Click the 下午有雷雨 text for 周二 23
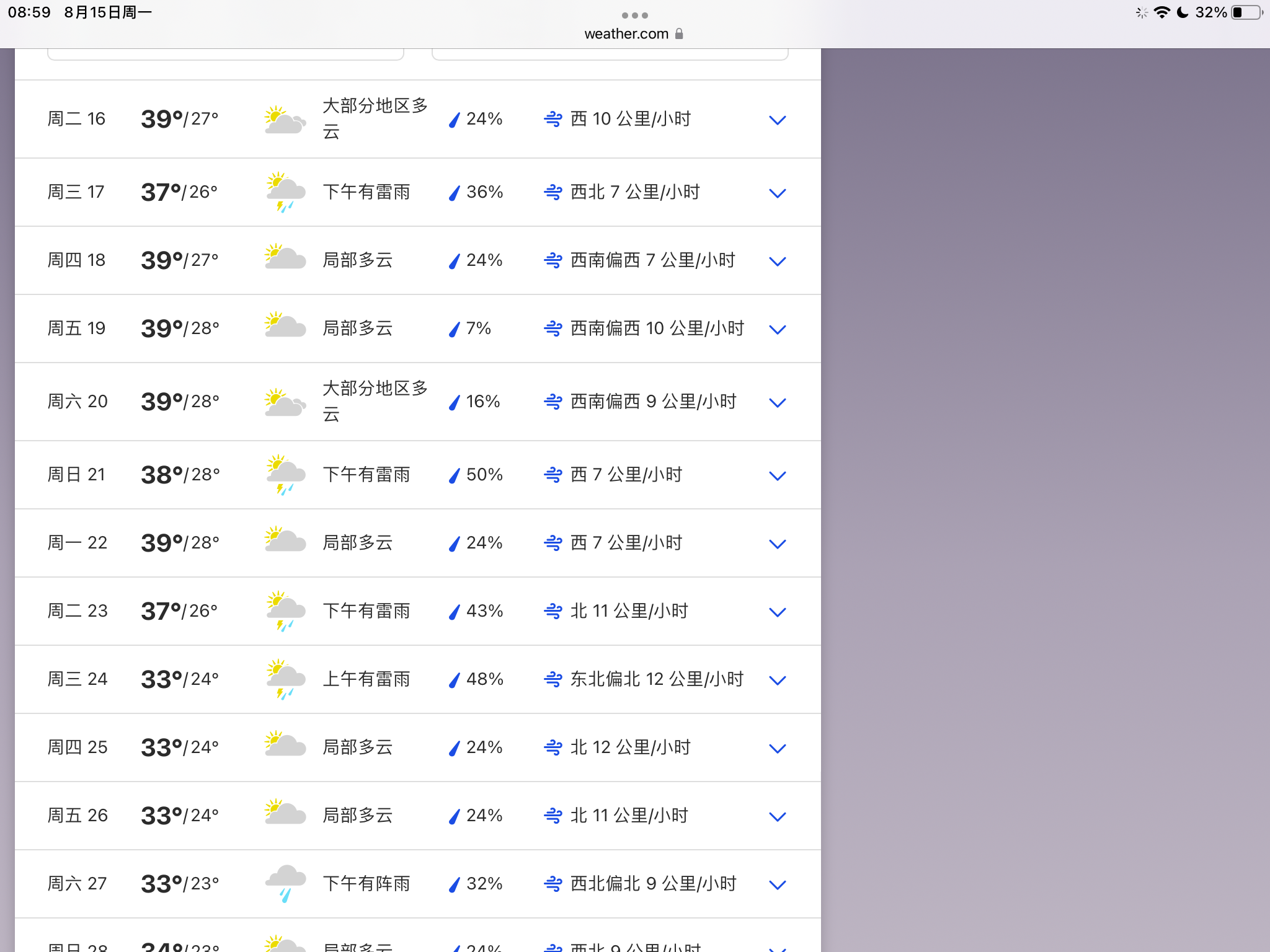 tap(366, 611)
